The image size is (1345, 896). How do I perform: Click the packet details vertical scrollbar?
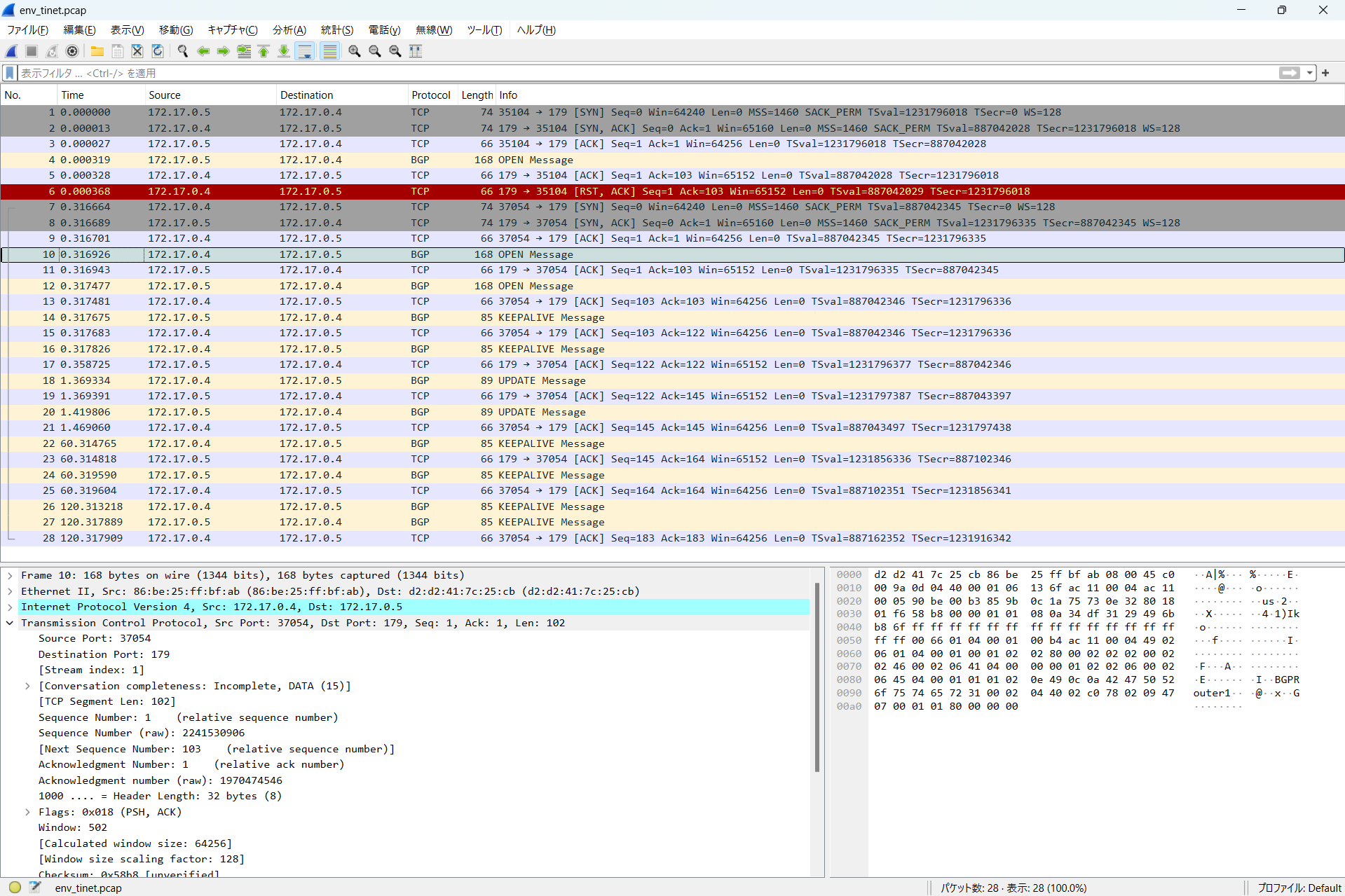pyautogui.click(x=817, y=677)
